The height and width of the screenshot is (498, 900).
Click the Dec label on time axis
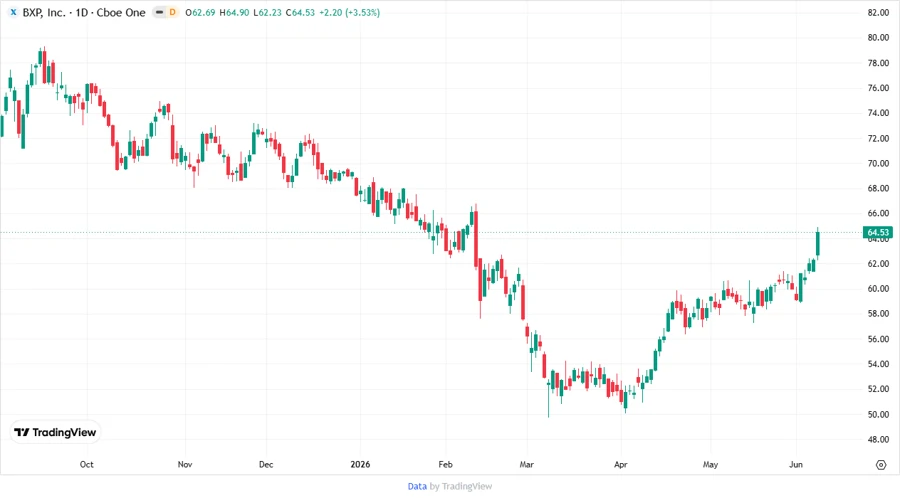pyautogui.click(x=266, y=464)
